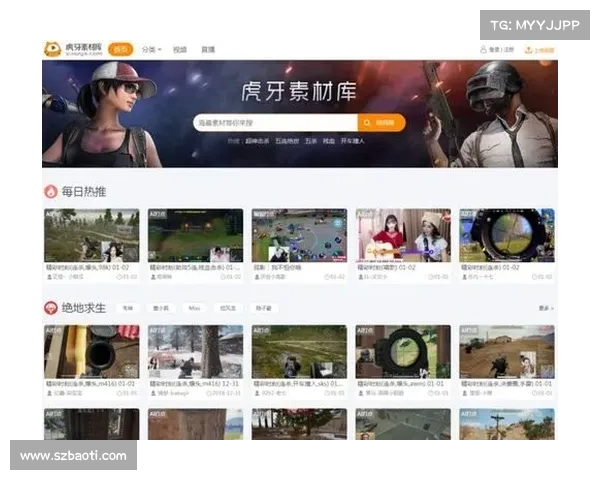This screenshot has width=600, height=480.
Task: Click the 每日热推 section heading
Action: click(x=84, y=191)
